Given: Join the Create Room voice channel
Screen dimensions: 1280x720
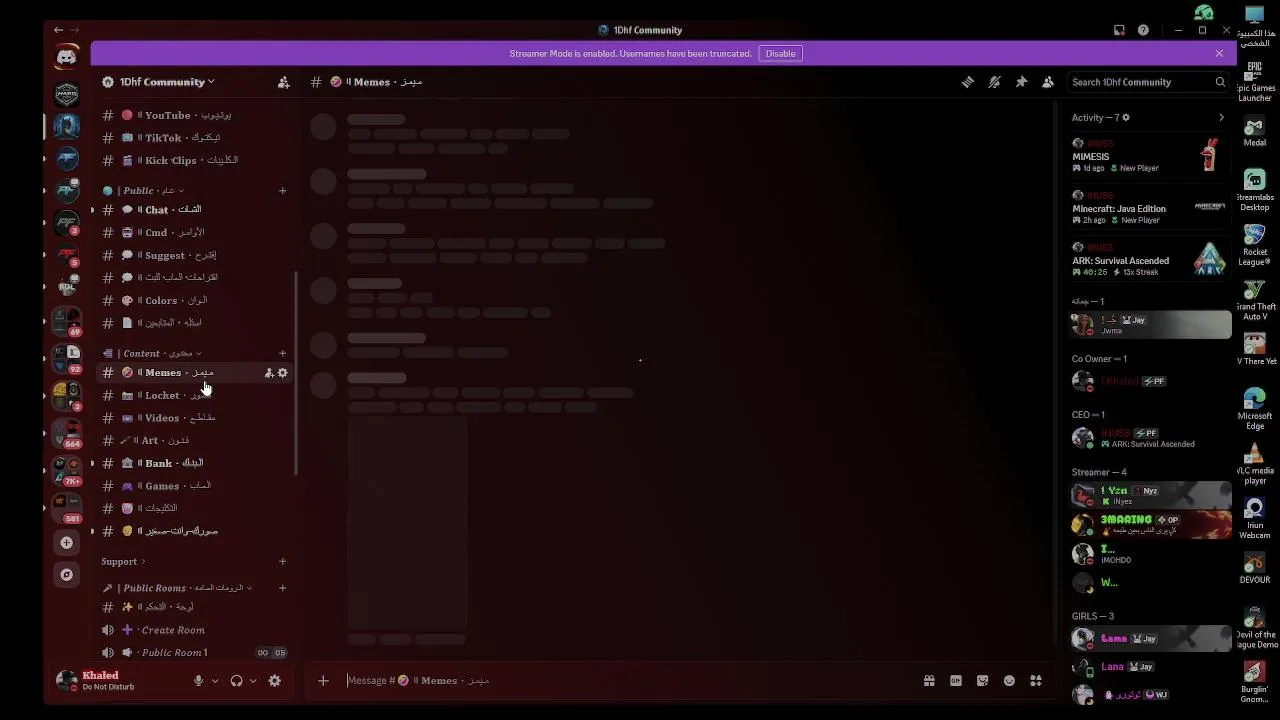Looking at the screenshot, I should coord(194,630).
